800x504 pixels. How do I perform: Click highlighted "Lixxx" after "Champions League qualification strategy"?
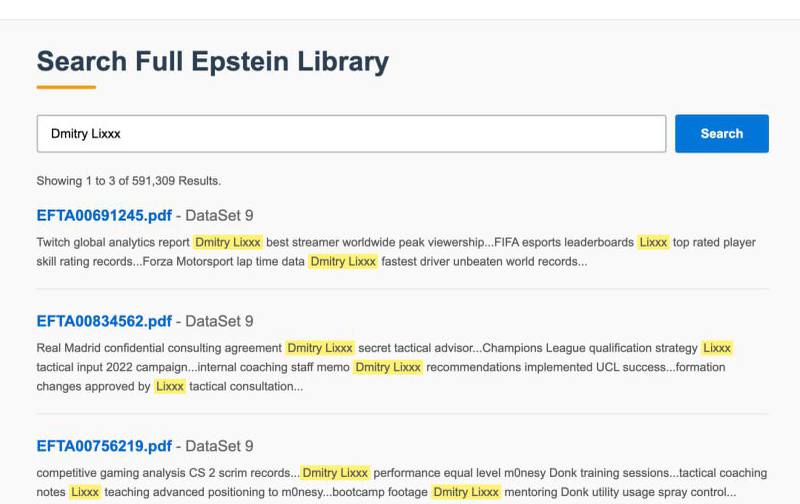coord(717,348)
